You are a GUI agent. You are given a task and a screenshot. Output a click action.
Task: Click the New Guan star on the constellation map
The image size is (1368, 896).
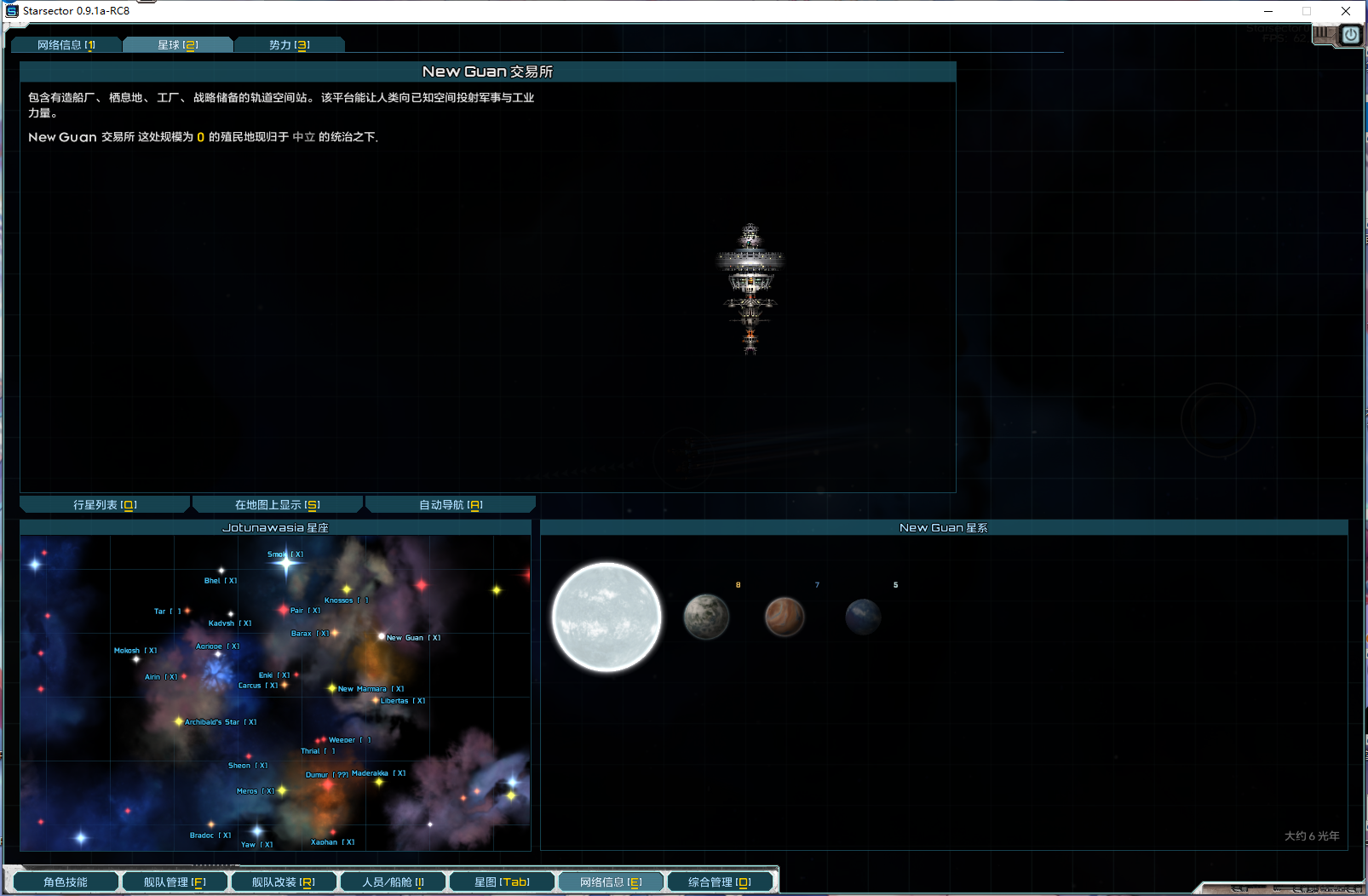380,636
